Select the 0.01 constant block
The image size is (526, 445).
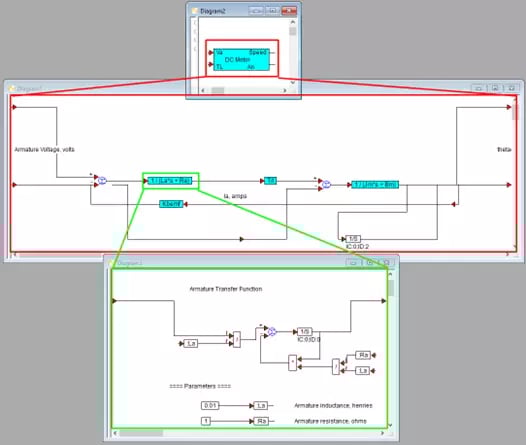(210, 405)
